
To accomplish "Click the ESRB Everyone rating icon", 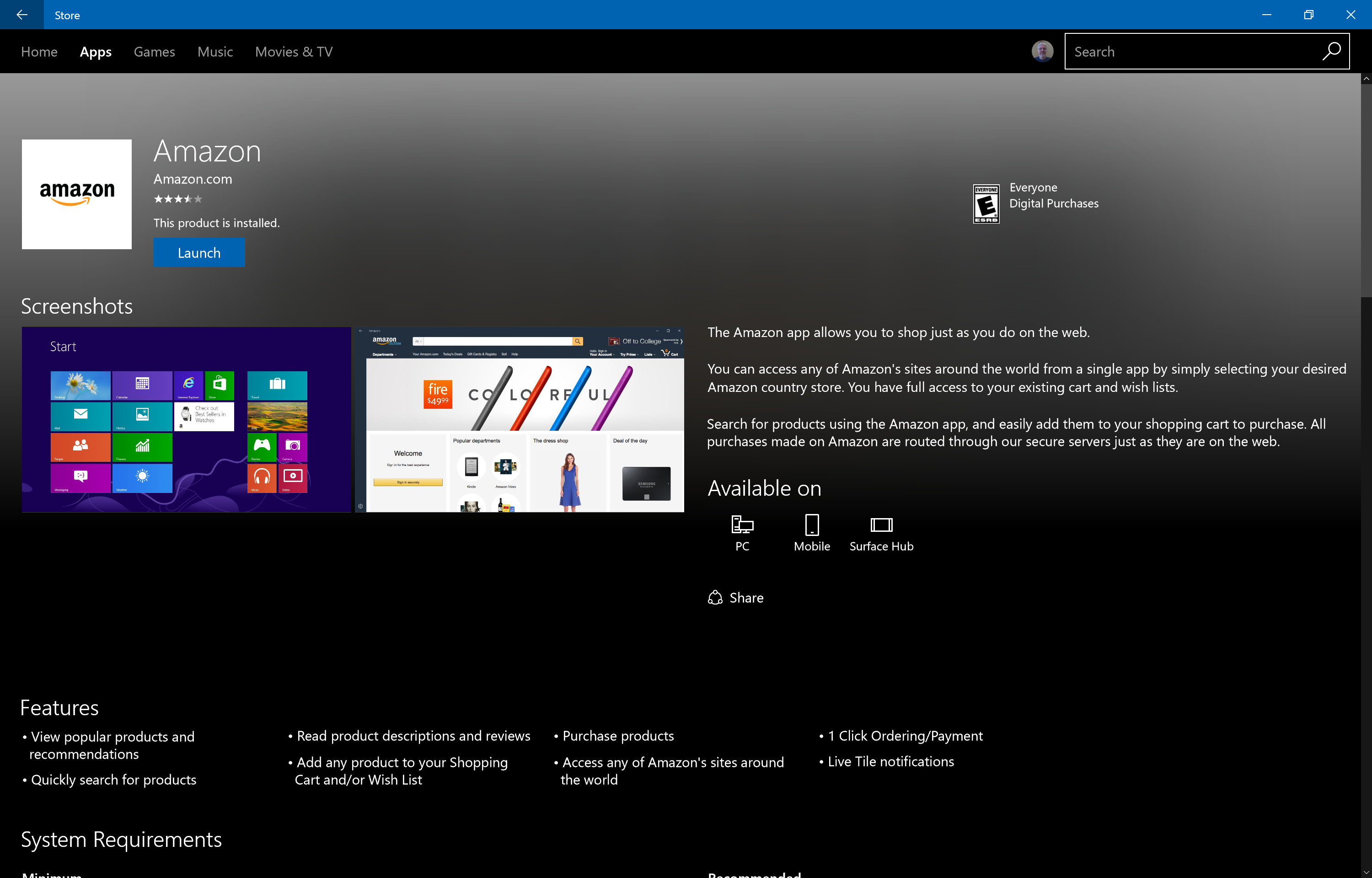I will (x=986, y=203).
